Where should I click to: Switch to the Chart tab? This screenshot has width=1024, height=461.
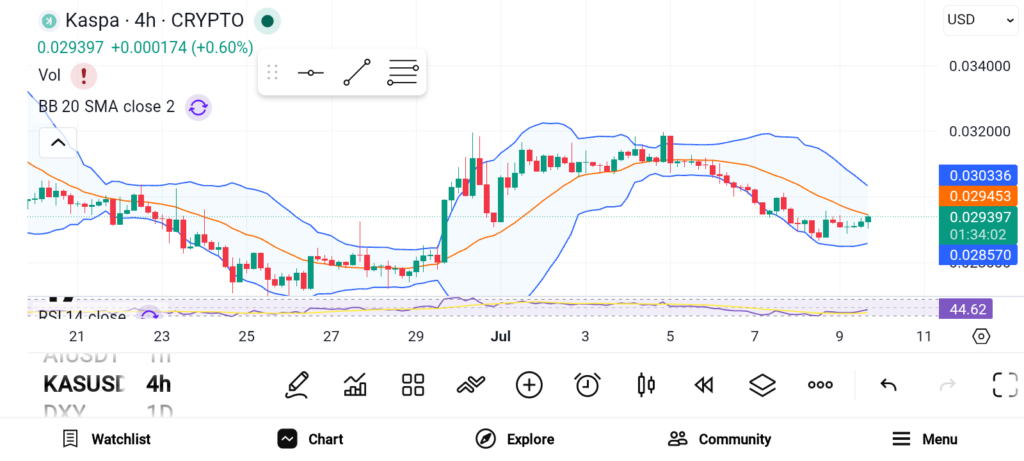[x=310, y=439]
